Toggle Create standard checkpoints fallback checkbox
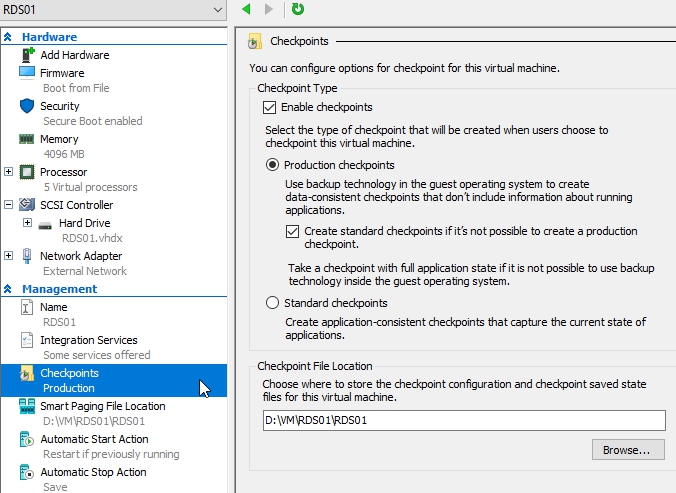The width and height of the screenshot is (676, 493). click(292, 231)
